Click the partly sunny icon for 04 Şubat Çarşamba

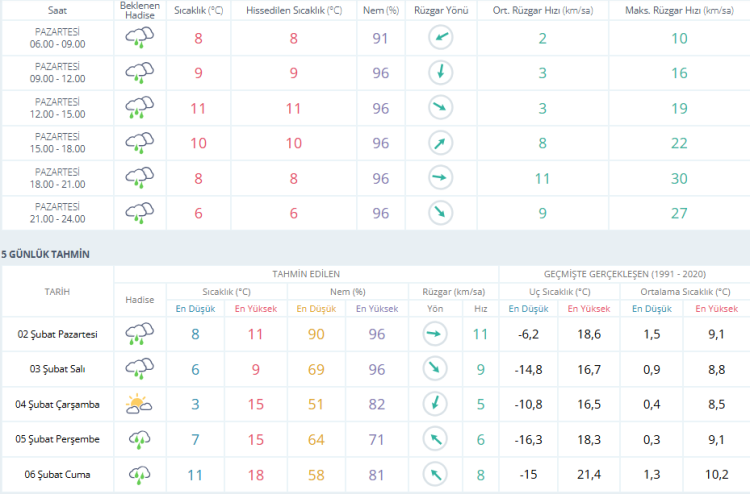pyautogui.click(x=139, y=405)
